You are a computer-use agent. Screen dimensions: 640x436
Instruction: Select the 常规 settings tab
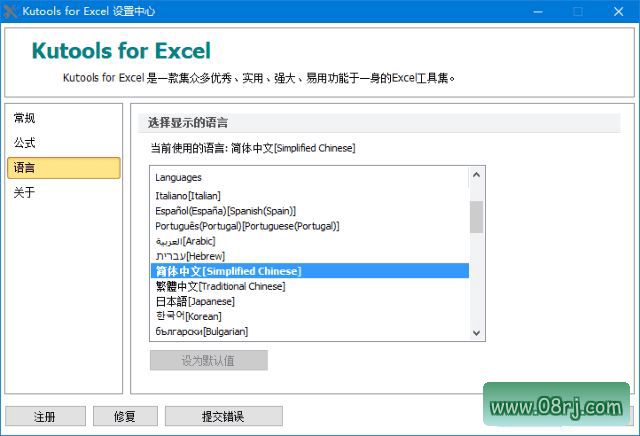pyautogui.click(x=25, y=118)
